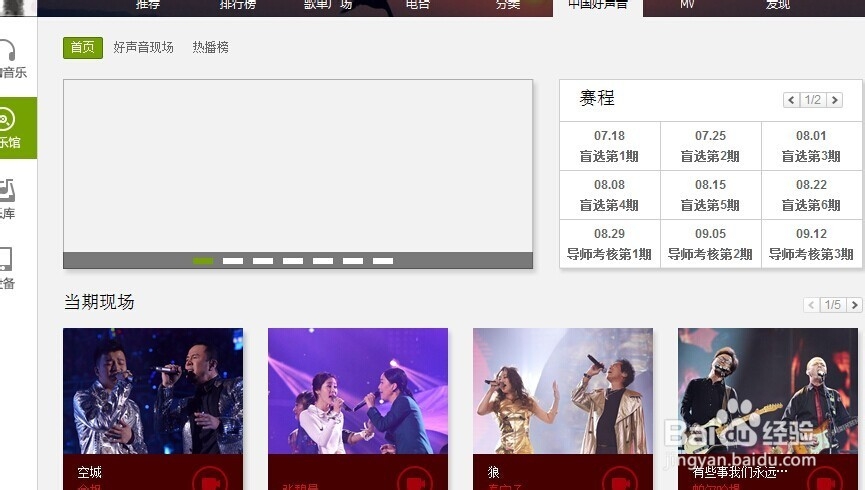Viewport: 865px width, 490px height.
Task: Play video icon on 空城 card
Action: (210, 480)
